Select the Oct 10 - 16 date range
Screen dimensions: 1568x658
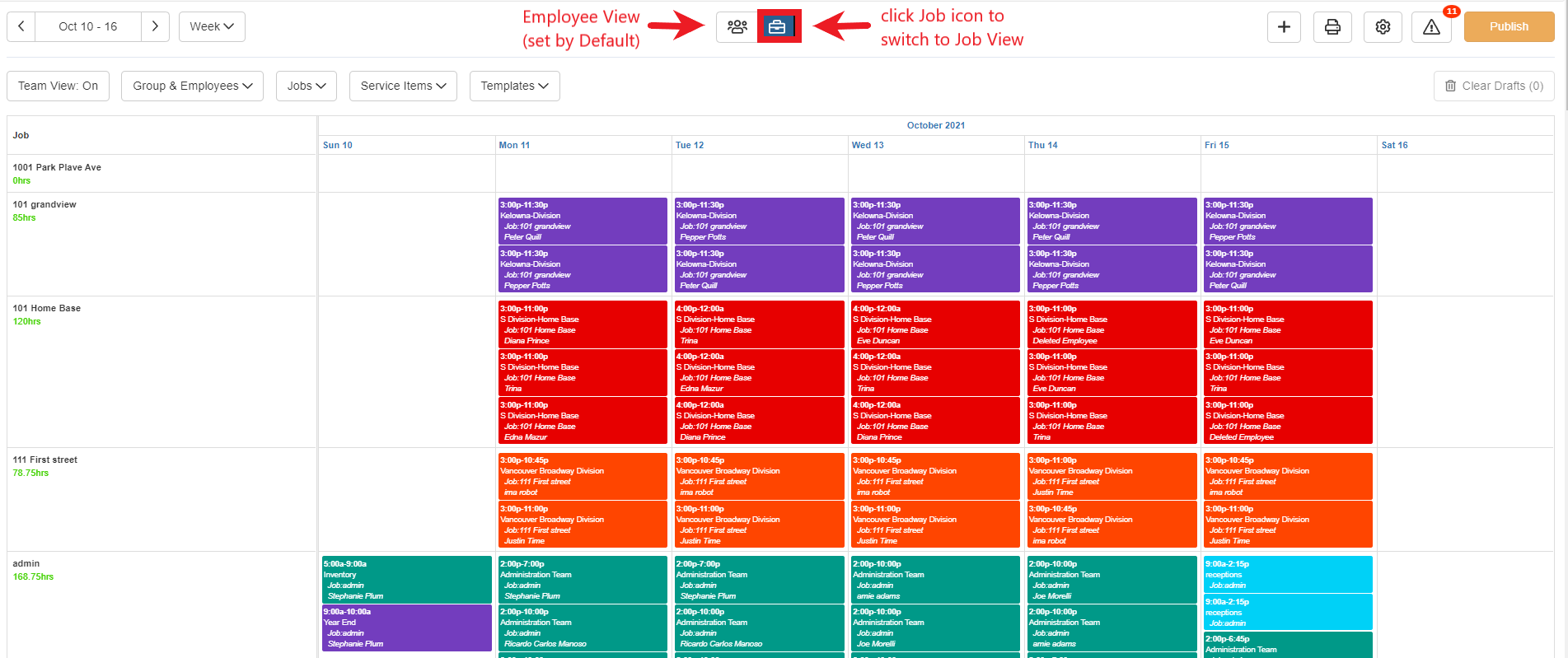88,26
